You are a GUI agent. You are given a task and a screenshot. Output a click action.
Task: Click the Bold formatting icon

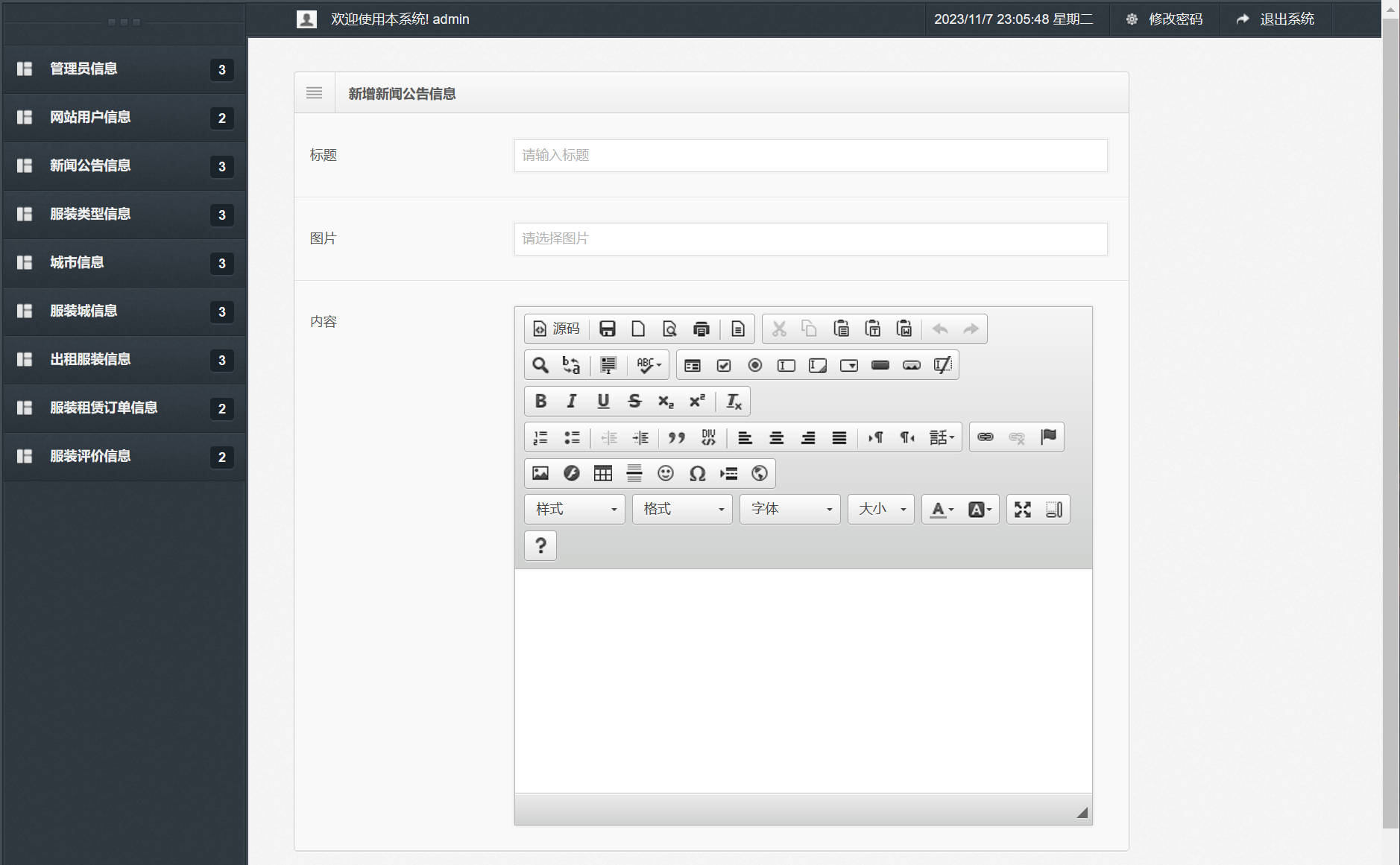(x=540, y=401)
